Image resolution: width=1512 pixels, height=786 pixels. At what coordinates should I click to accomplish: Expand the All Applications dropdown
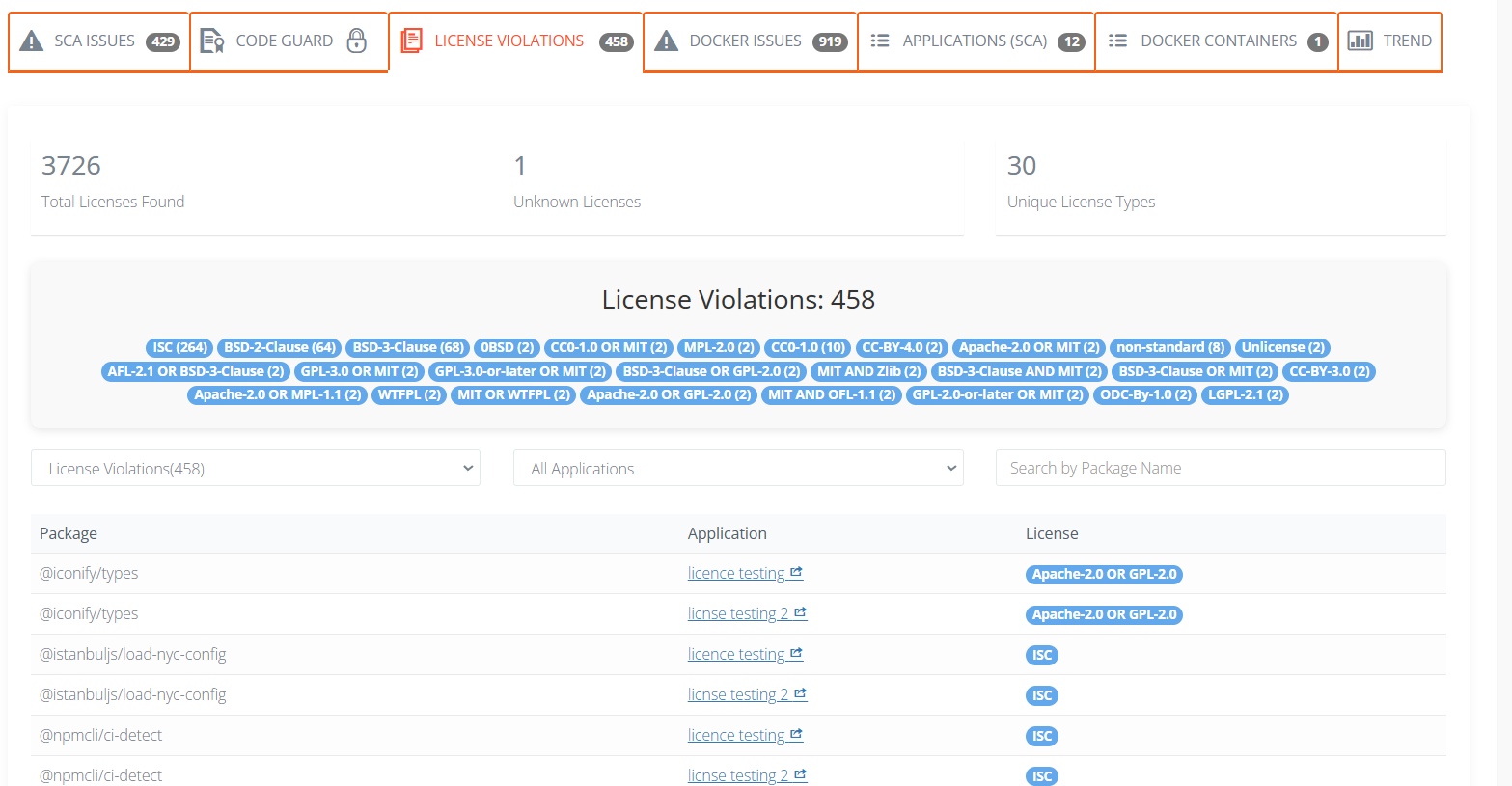[738, 468]
